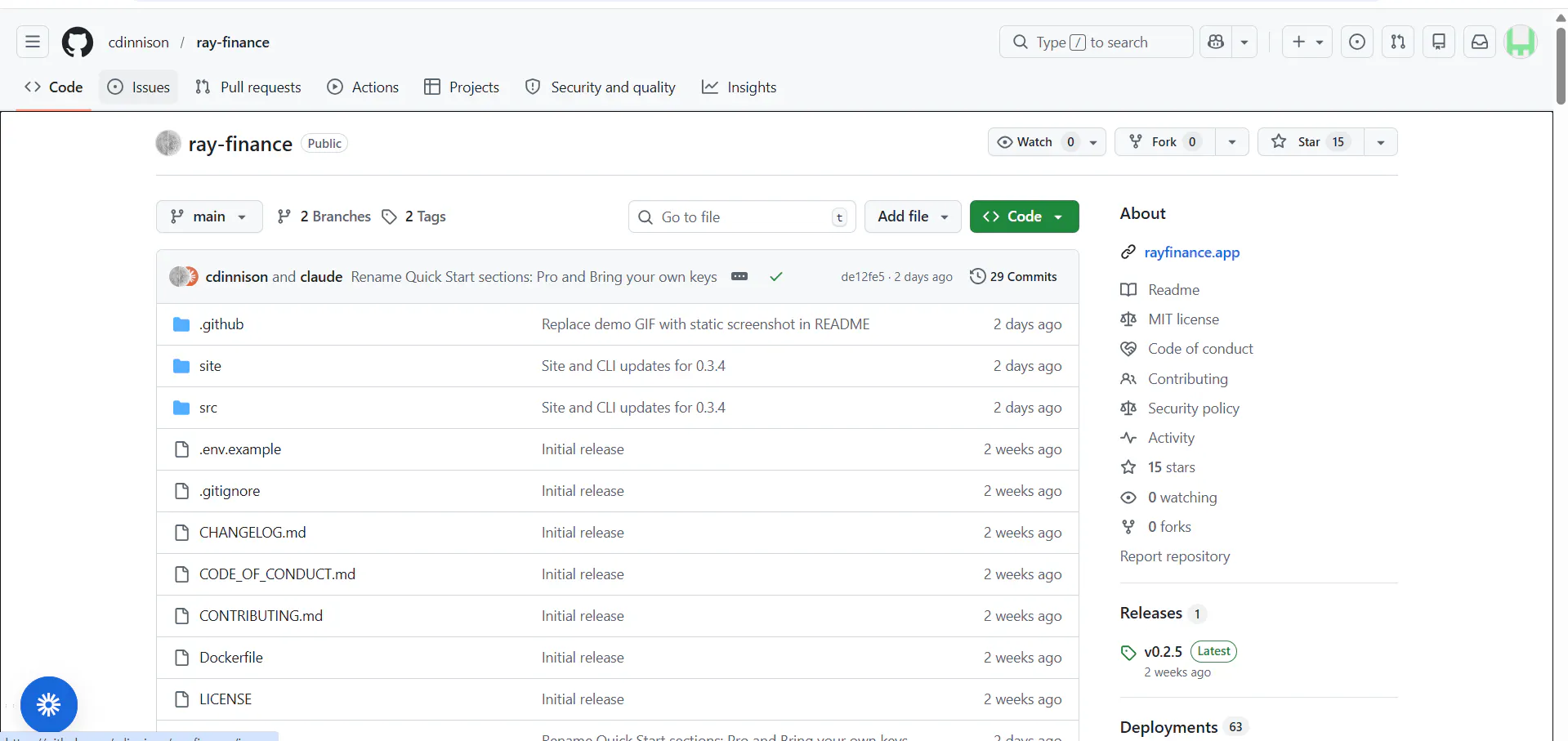Open the Deployments section heading
Image resolution: width=1568 pixels, height=741 pixels.
pyautogui.click(x=1168, y=727)
